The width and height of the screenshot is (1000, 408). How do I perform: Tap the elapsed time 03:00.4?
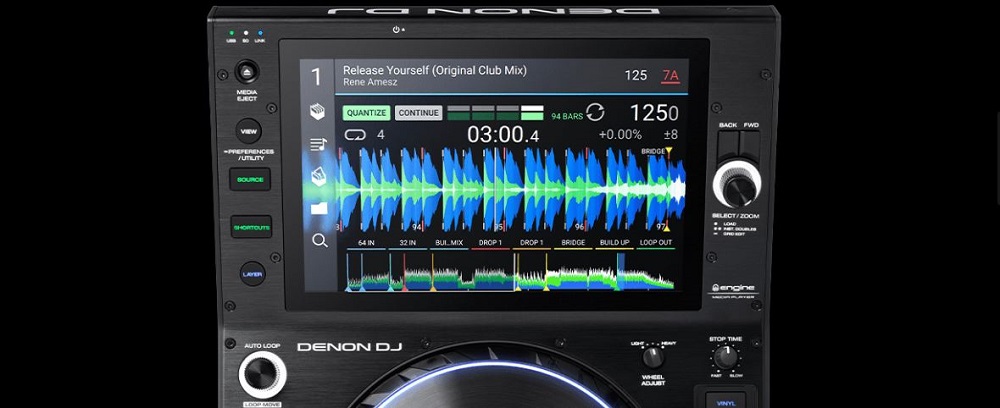(x=503, y=135)
